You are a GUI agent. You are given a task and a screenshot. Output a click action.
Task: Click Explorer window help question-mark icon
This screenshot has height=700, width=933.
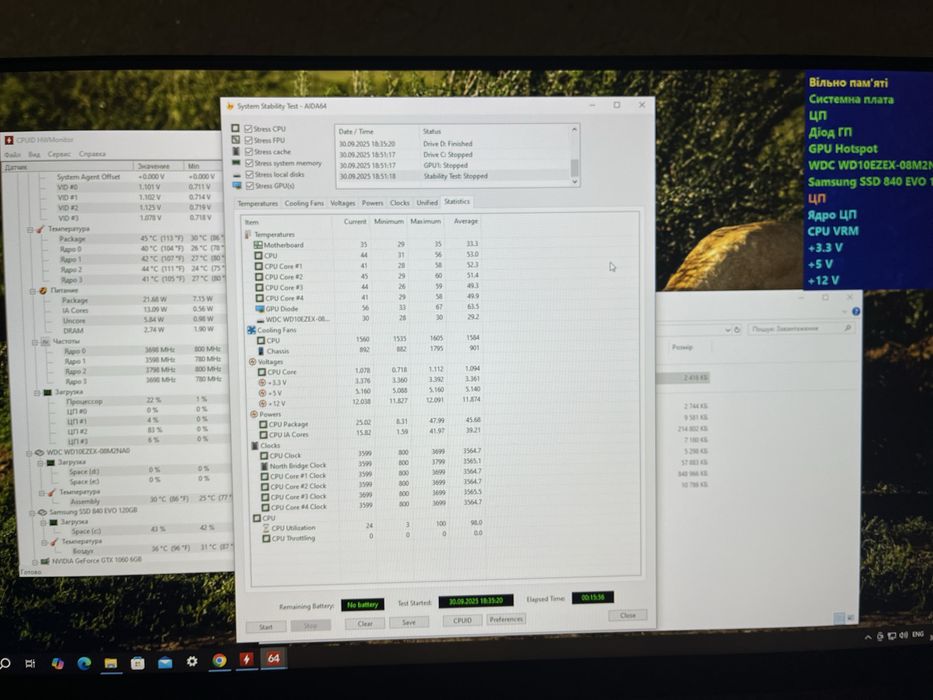point(856,312)
